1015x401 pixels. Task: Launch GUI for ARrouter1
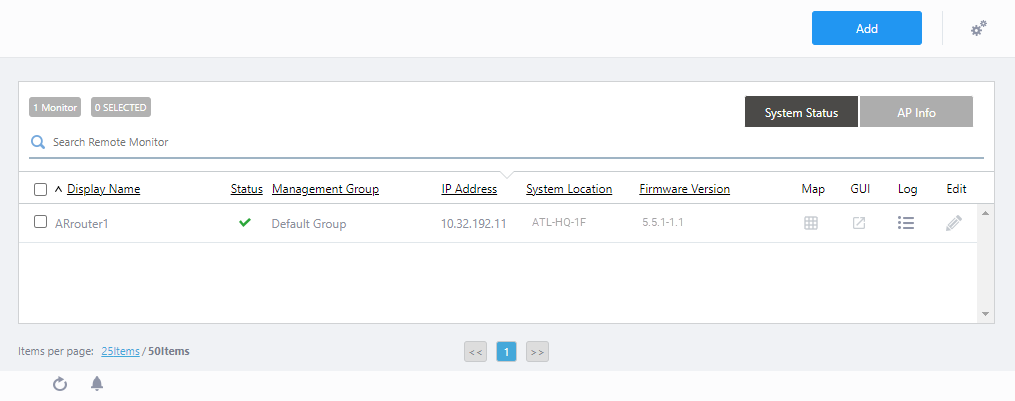tap(858, 223)
